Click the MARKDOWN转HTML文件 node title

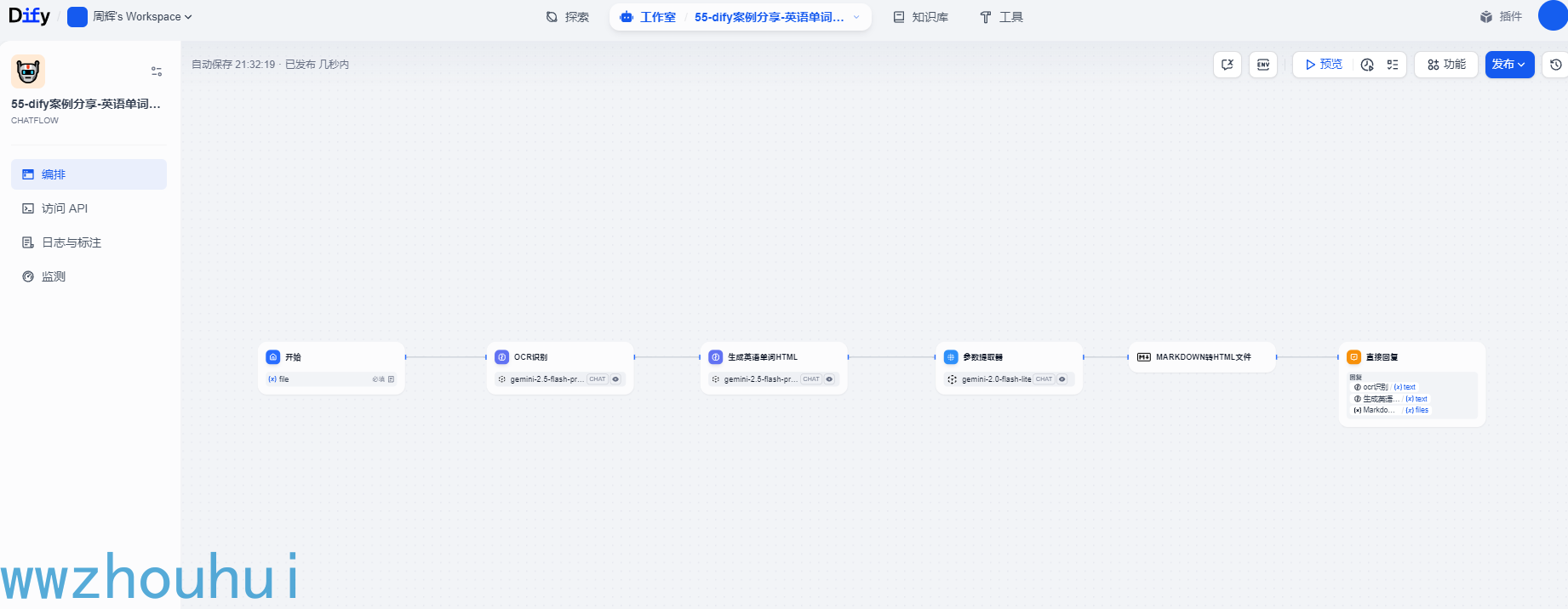point(1204,357)
